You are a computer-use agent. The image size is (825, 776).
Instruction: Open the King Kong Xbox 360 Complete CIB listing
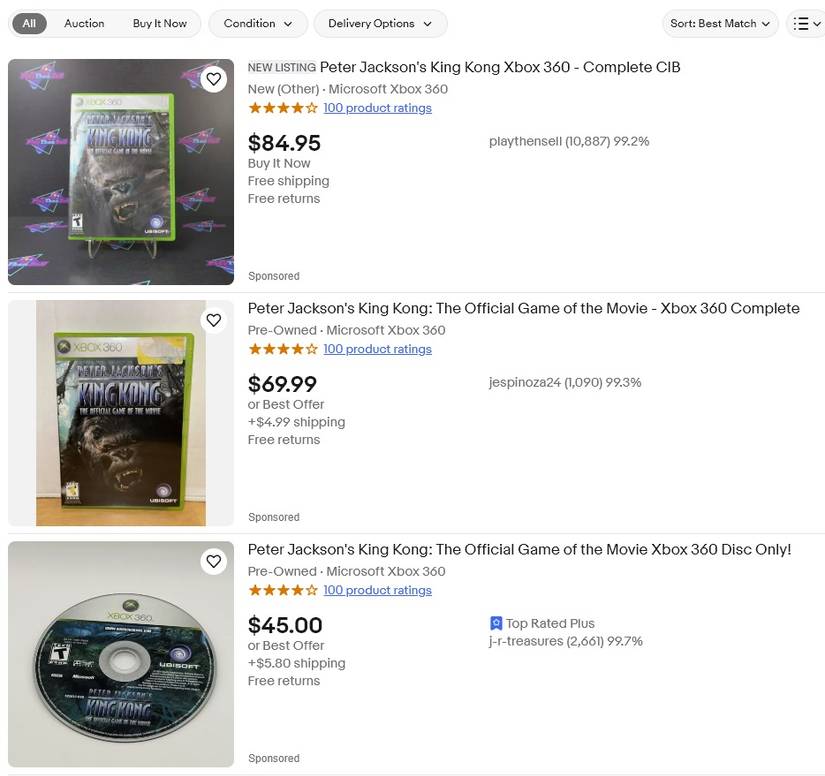click(498, 67)
